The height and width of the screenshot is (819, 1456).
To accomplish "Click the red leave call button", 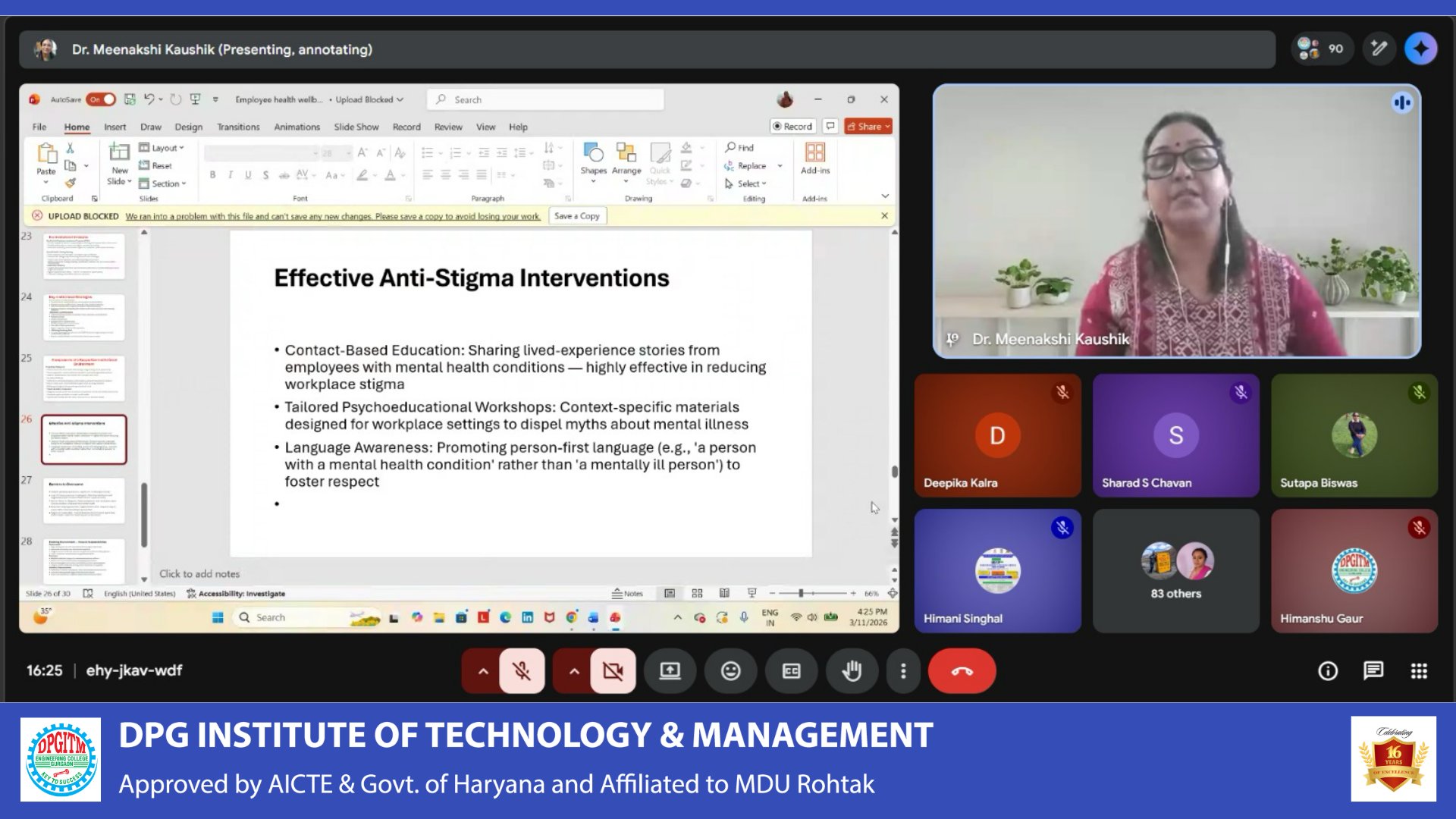I will point(962,671).
